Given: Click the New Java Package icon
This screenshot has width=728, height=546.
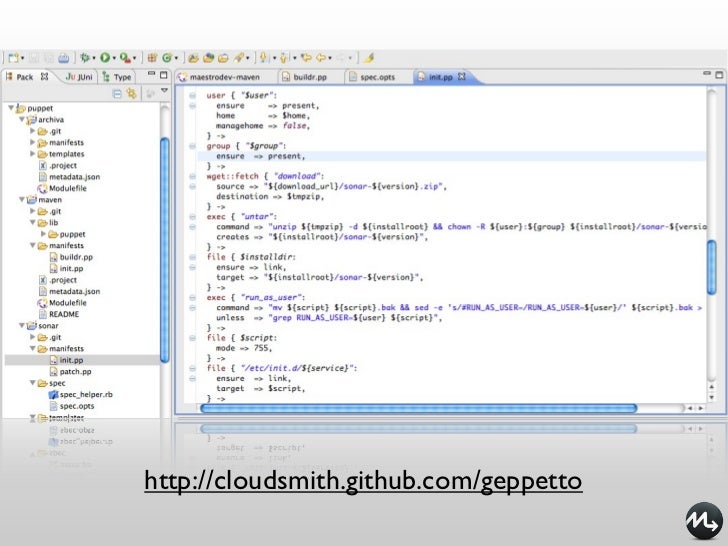Looking at the screenshot, I should coord(152,58).
